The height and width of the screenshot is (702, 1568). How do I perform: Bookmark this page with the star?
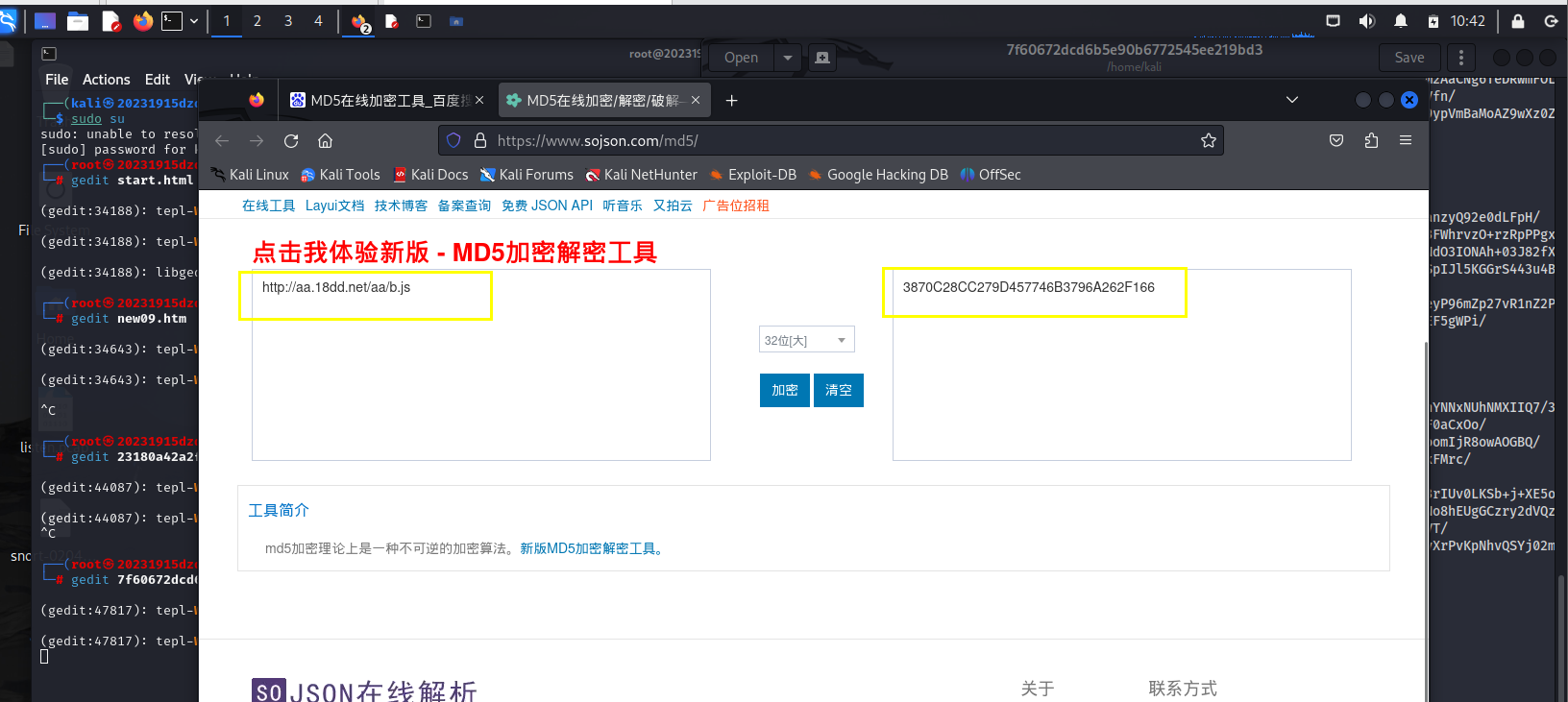(1209, 141)
